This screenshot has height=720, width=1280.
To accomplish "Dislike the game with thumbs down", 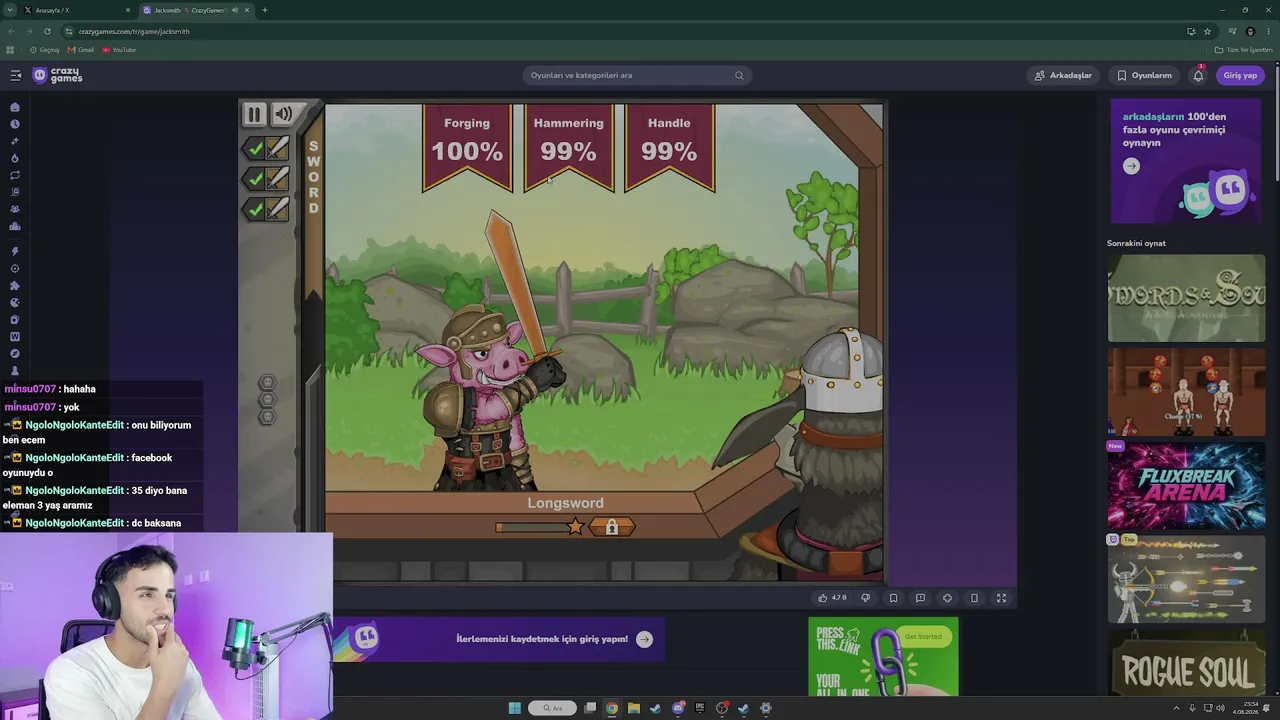I will [x=866, y=598].
